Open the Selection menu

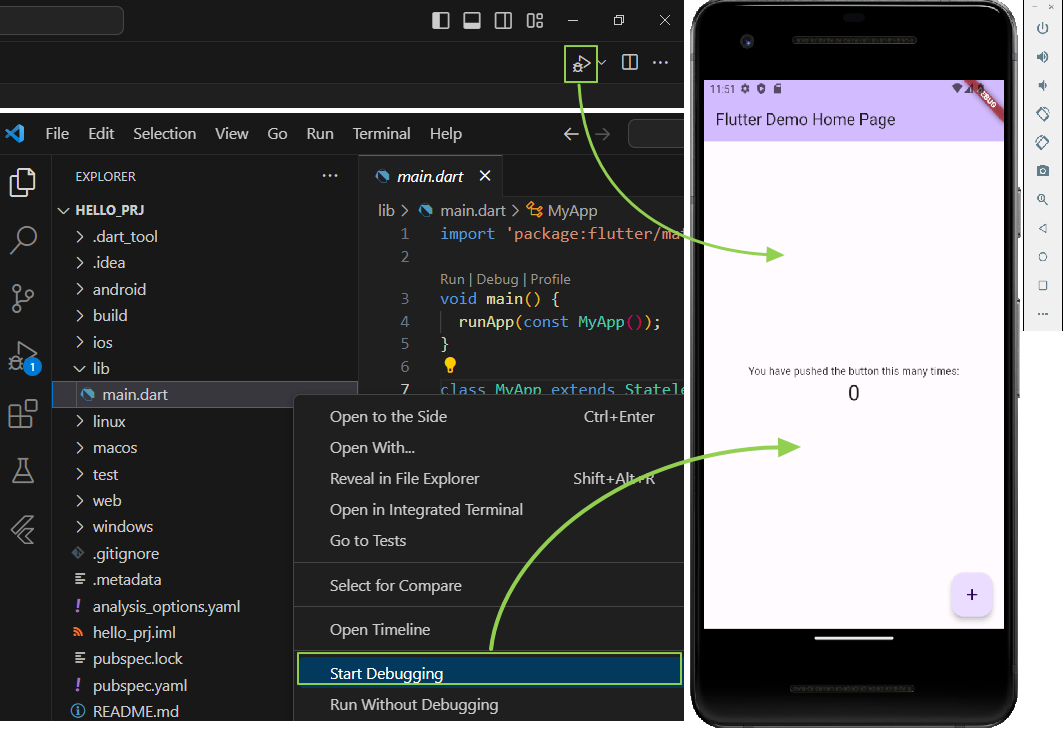coord(164,134)
